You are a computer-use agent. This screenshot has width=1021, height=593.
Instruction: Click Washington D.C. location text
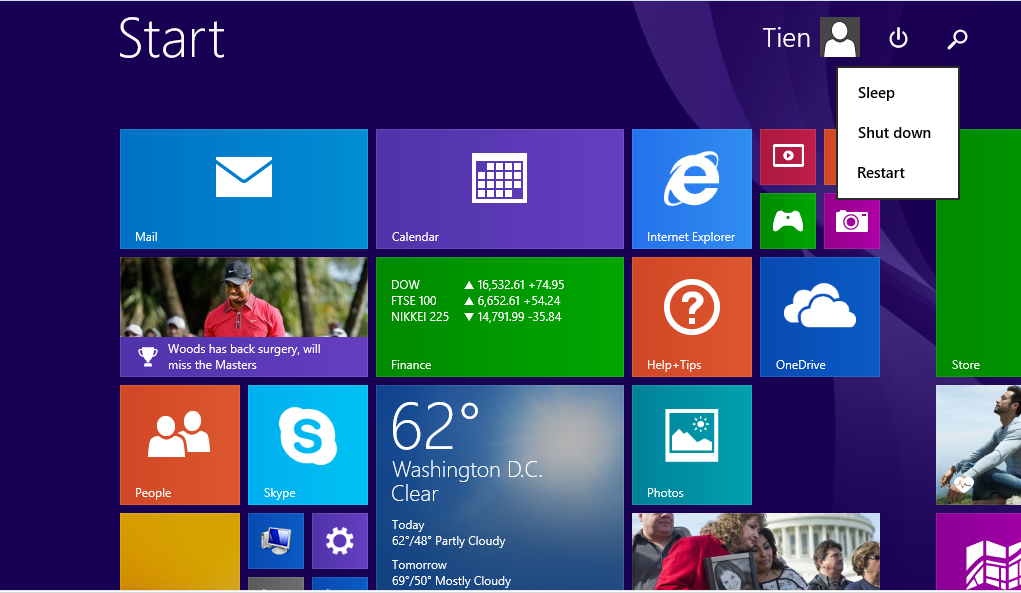467,469
